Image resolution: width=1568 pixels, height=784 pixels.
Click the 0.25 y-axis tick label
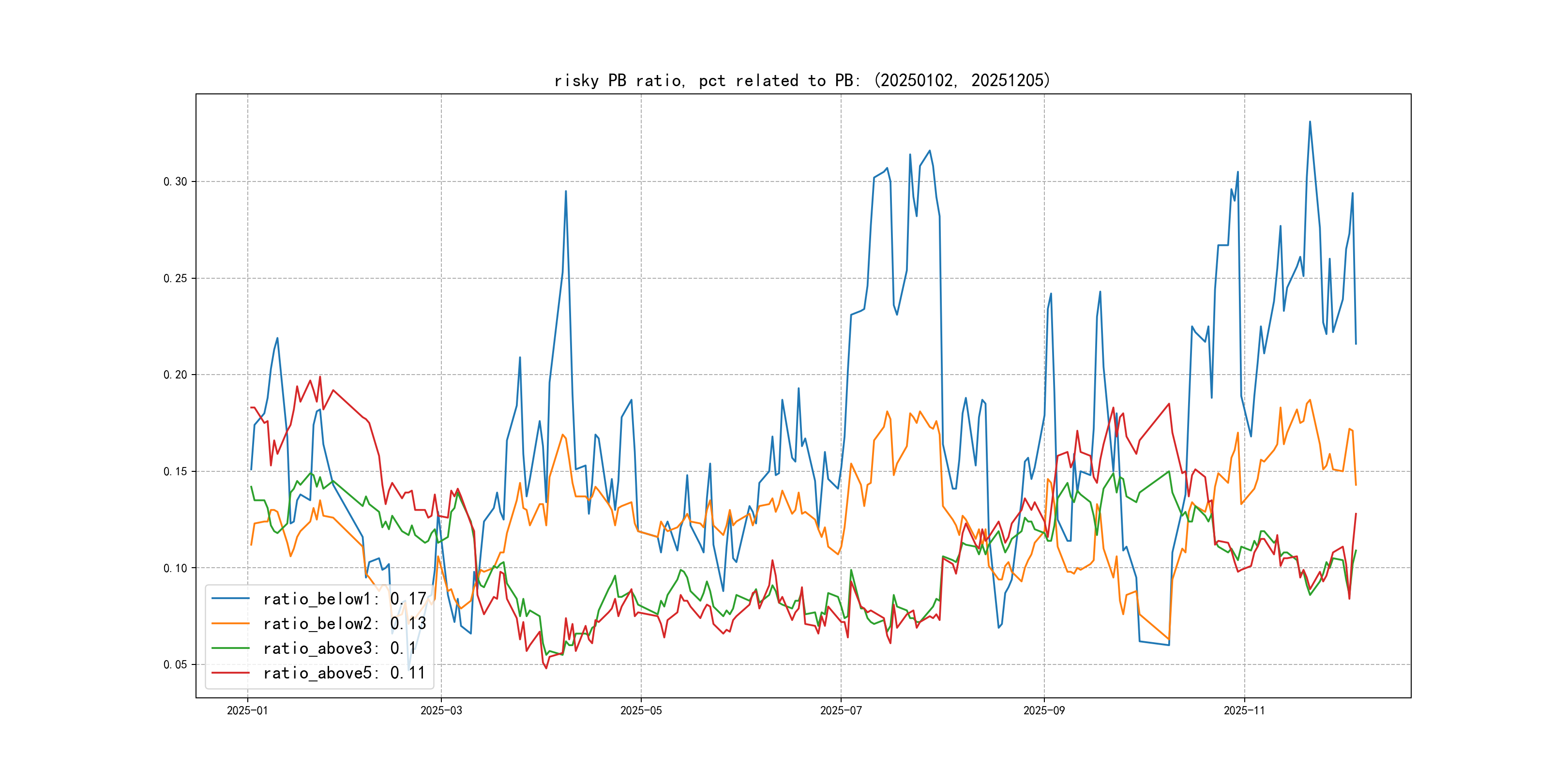pos(175,278)
